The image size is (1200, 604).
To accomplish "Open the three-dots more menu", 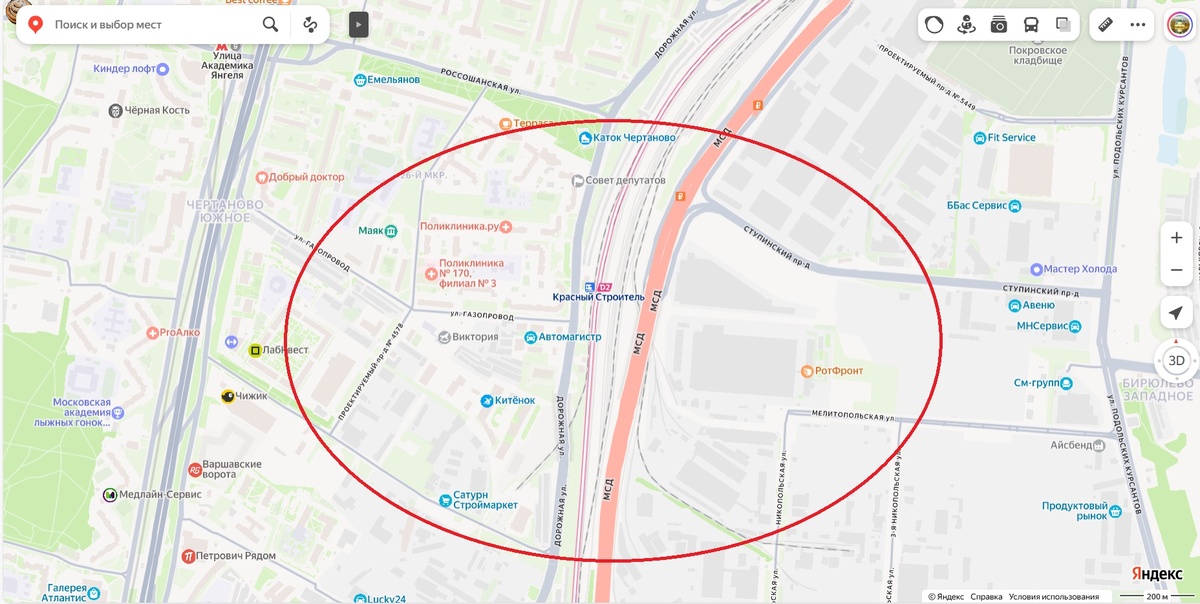I will coord(1138,25).
